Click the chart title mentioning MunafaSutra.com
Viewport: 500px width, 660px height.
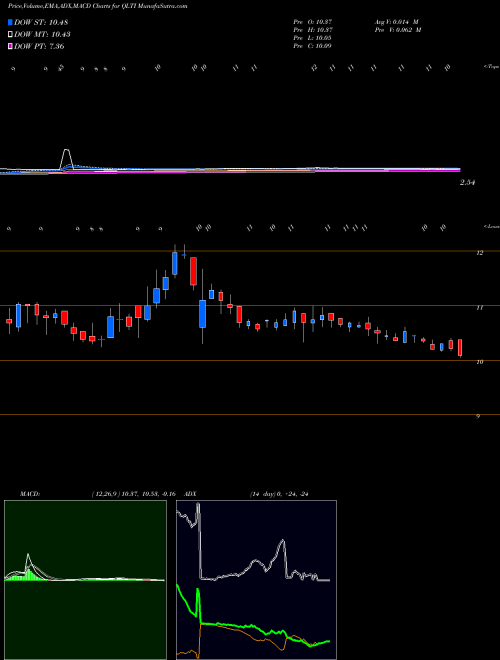click(x=98, y=6)
